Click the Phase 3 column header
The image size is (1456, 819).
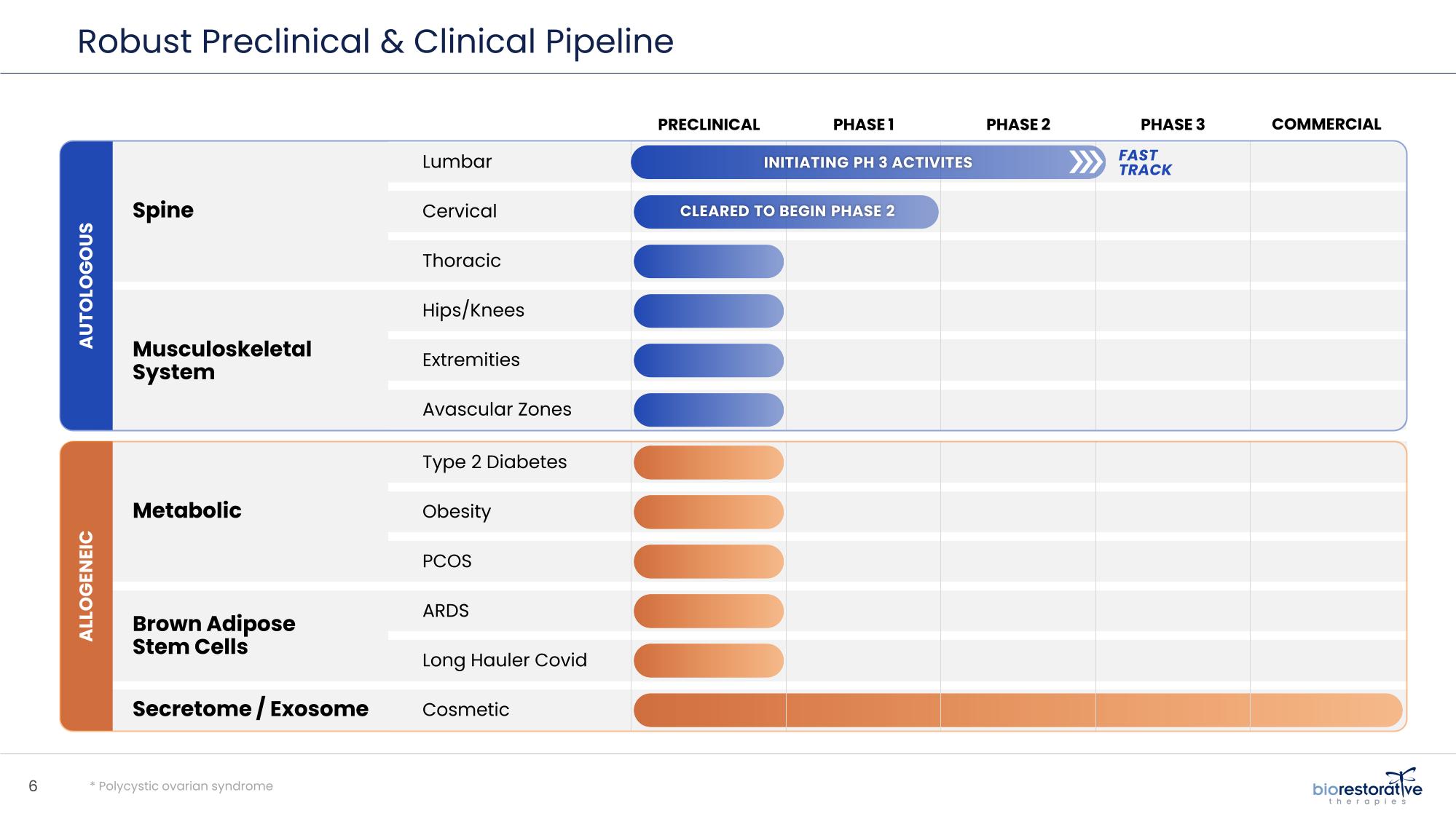1172,124
